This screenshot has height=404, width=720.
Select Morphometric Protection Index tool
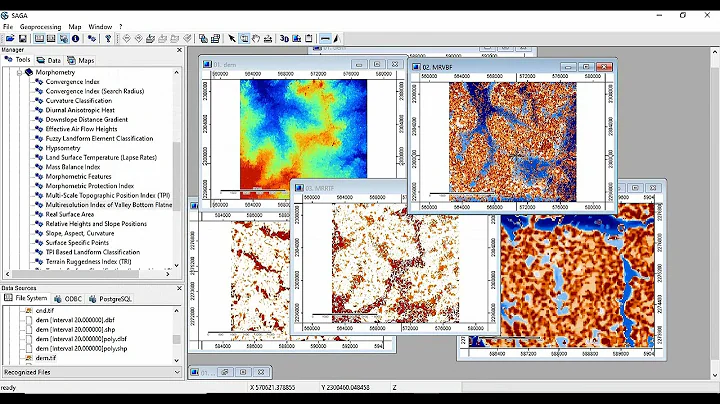pos(90,186)
